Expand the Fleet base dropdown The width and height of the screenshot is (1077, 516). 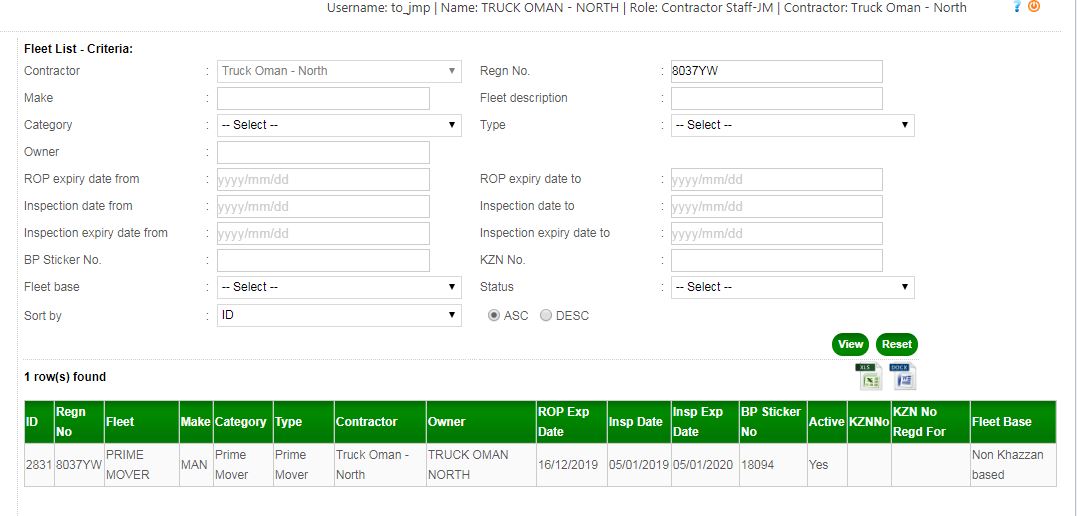[x=339, y=287]
